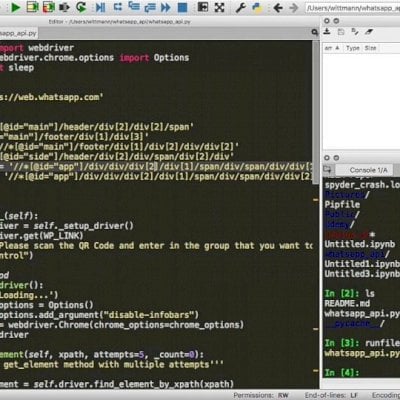Click the Re-run last script icon

tap(81, 7)
